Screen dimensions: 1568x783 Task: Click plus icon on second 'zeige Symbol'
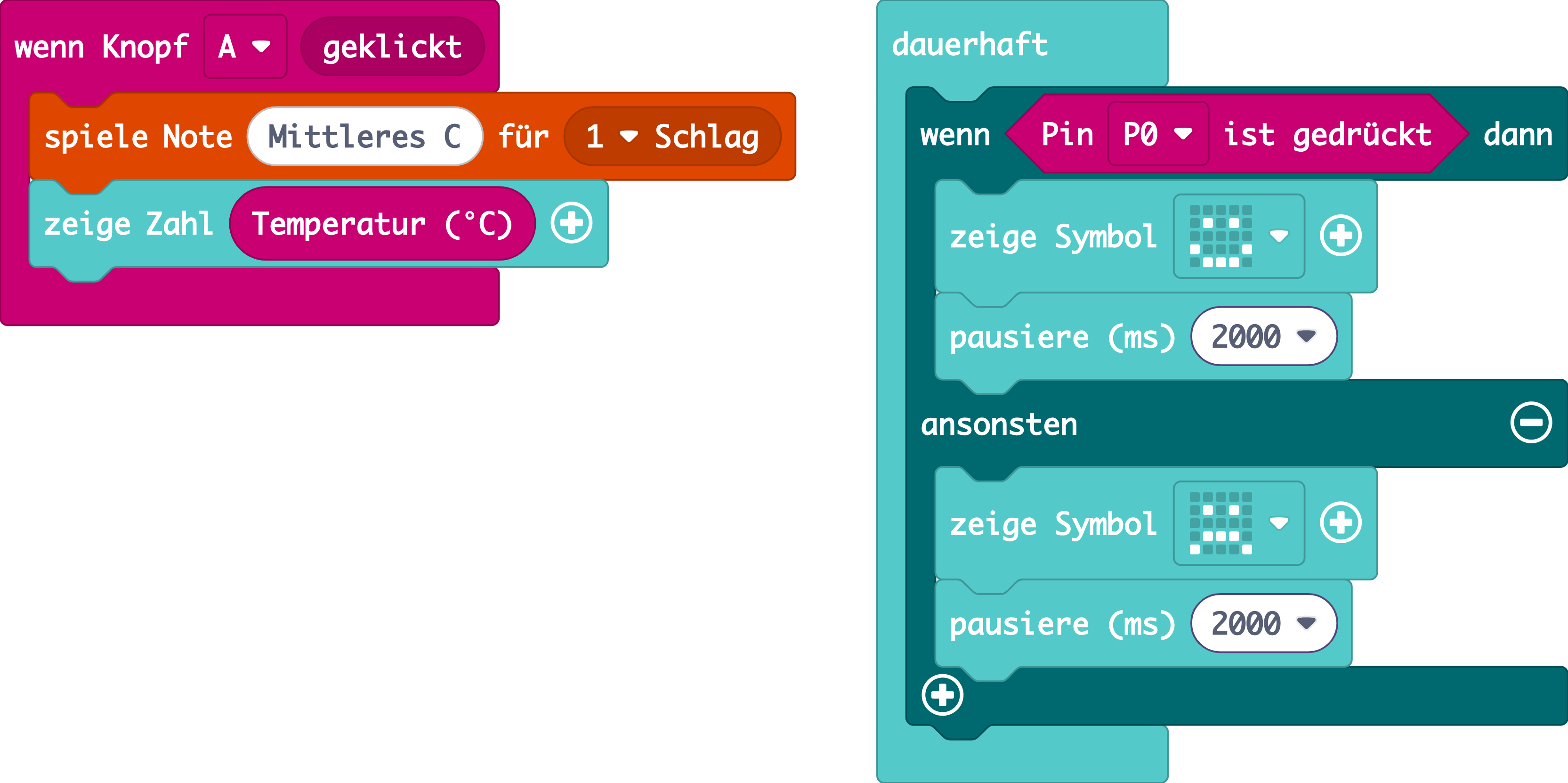[x=1341, y=523]
